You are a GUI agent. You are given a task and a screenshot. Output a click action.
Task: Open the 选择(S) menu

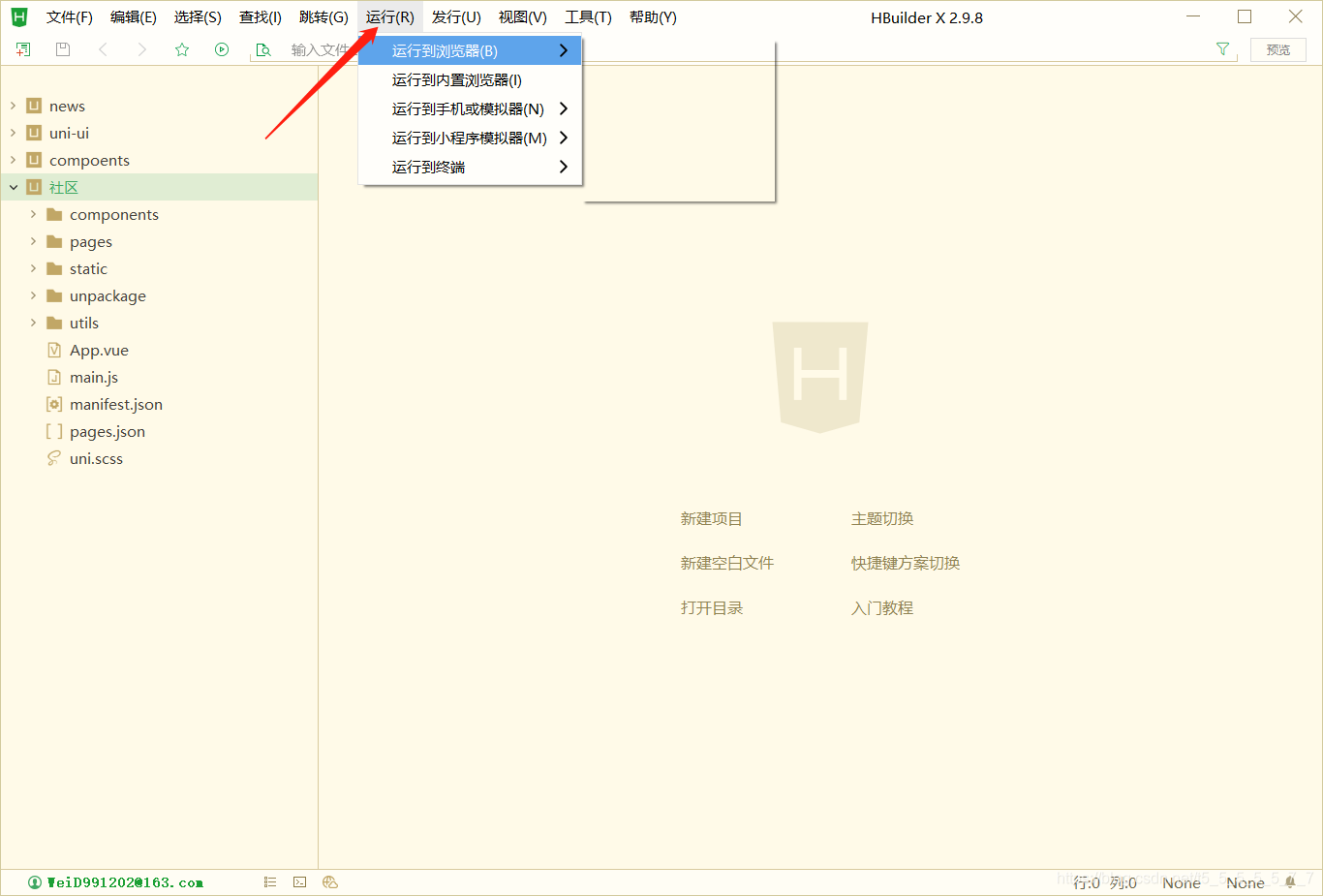(198, 17)
